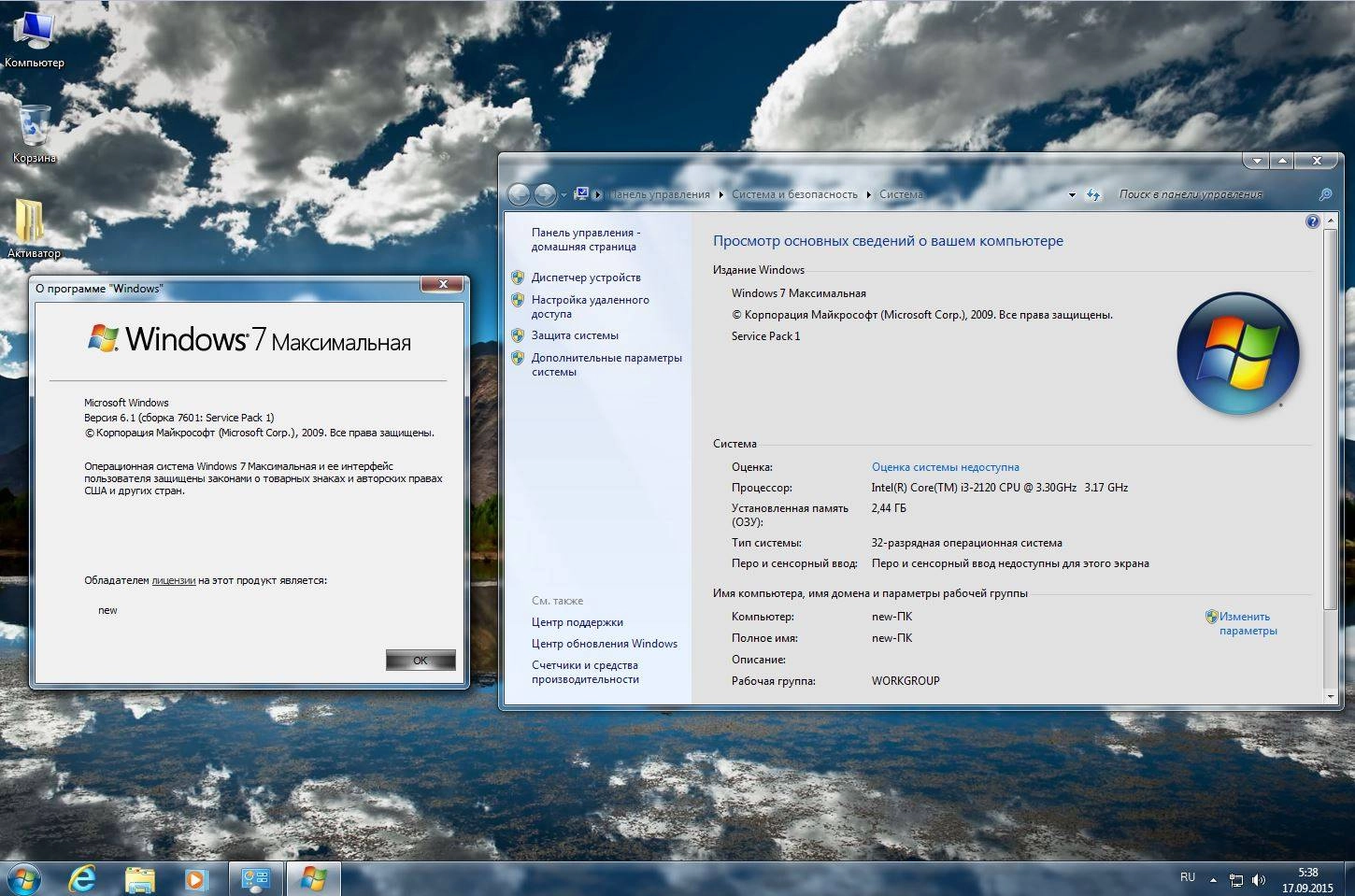Open the address bar history dropdown
The height and width of the screenshot is (896, 1355).
[x=1072, y=195]
